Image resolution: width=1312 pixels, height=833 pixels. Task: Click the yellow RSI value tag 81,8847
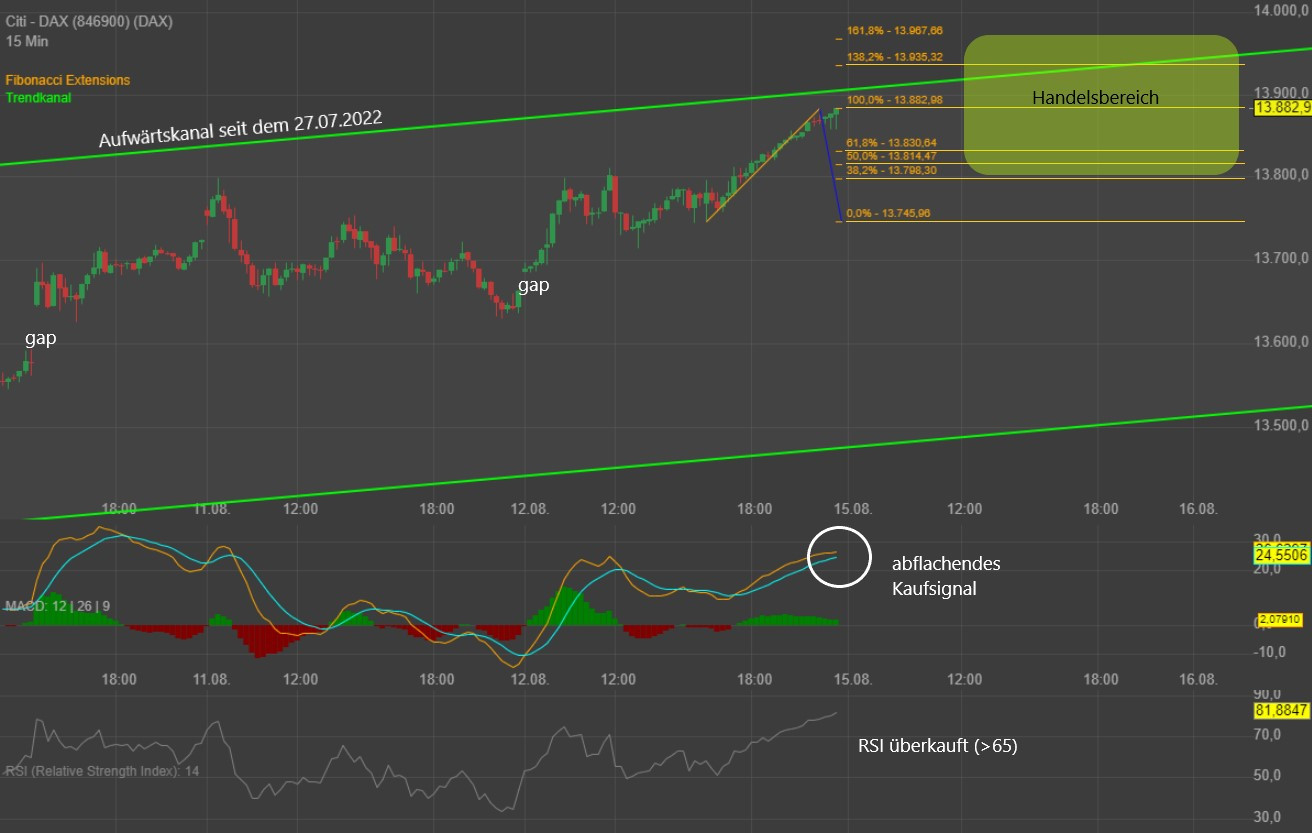point(1280,711)
